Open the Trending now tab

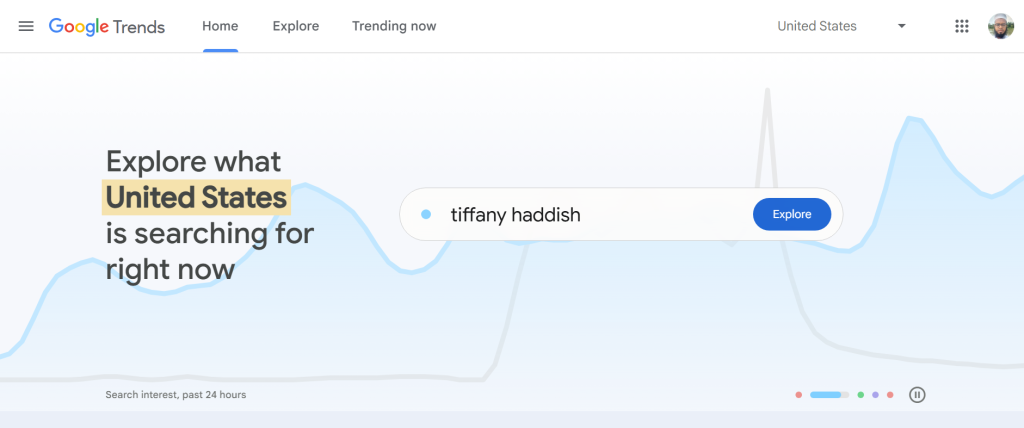point(394,26)
